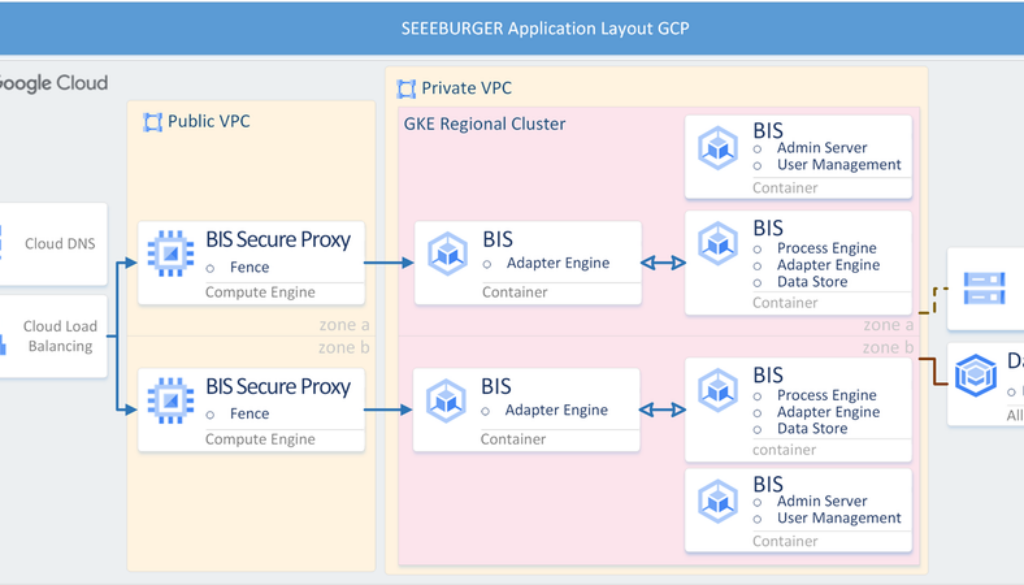Select the bottom Admin Server BIS cube icon
This screenshot has height=585, width=1024.
(x=717, y=501)
